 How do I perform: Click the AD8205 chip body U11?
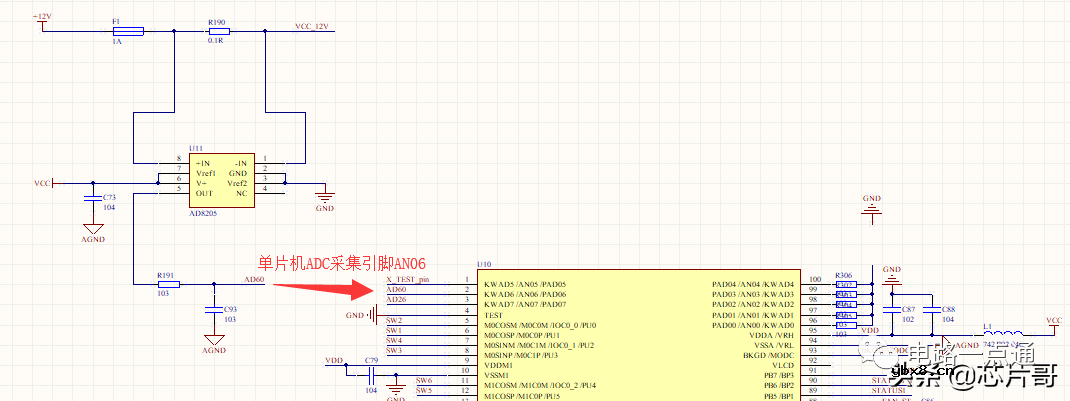point(221,178)
